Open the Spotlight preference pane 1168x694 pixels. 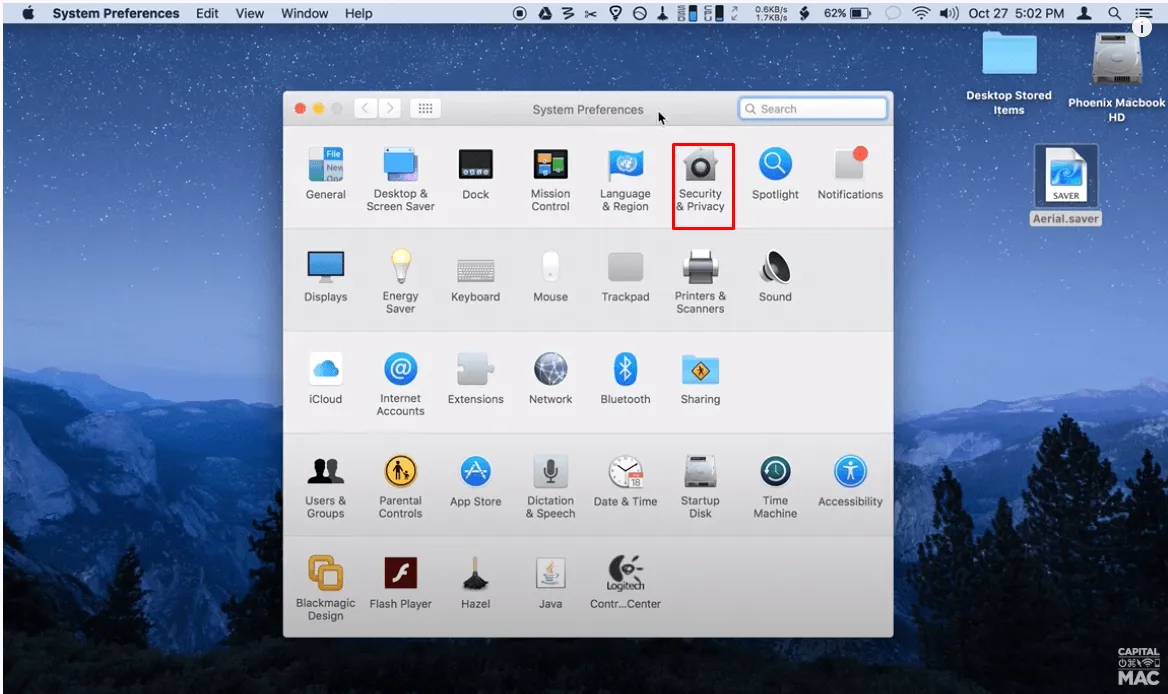pyautogui.click(x=775, y=174)
